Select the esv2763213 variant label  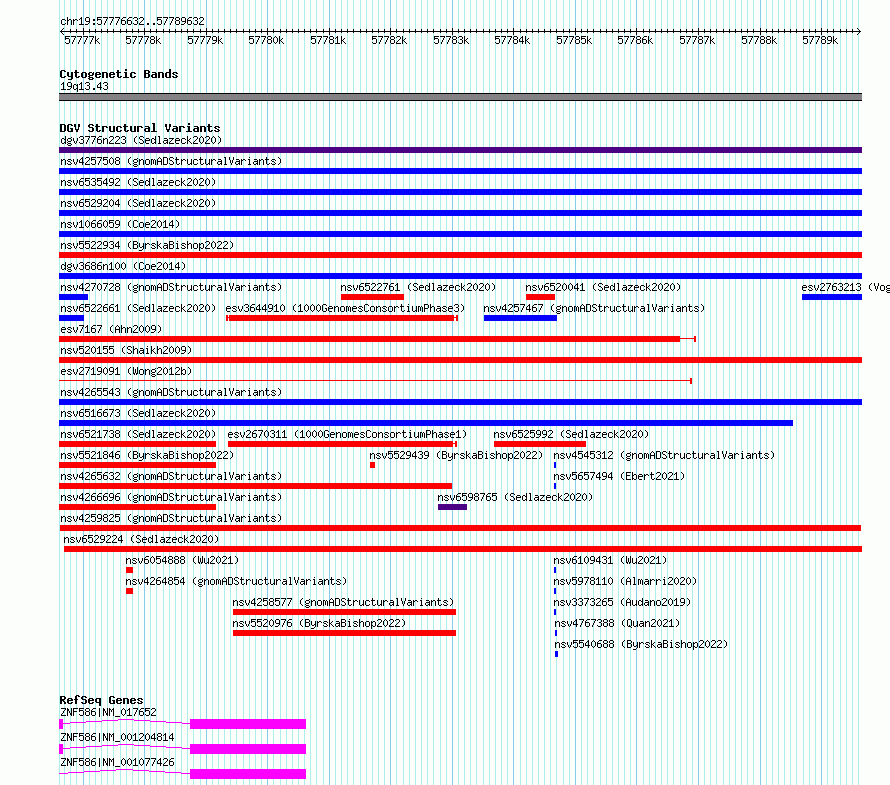846,287
